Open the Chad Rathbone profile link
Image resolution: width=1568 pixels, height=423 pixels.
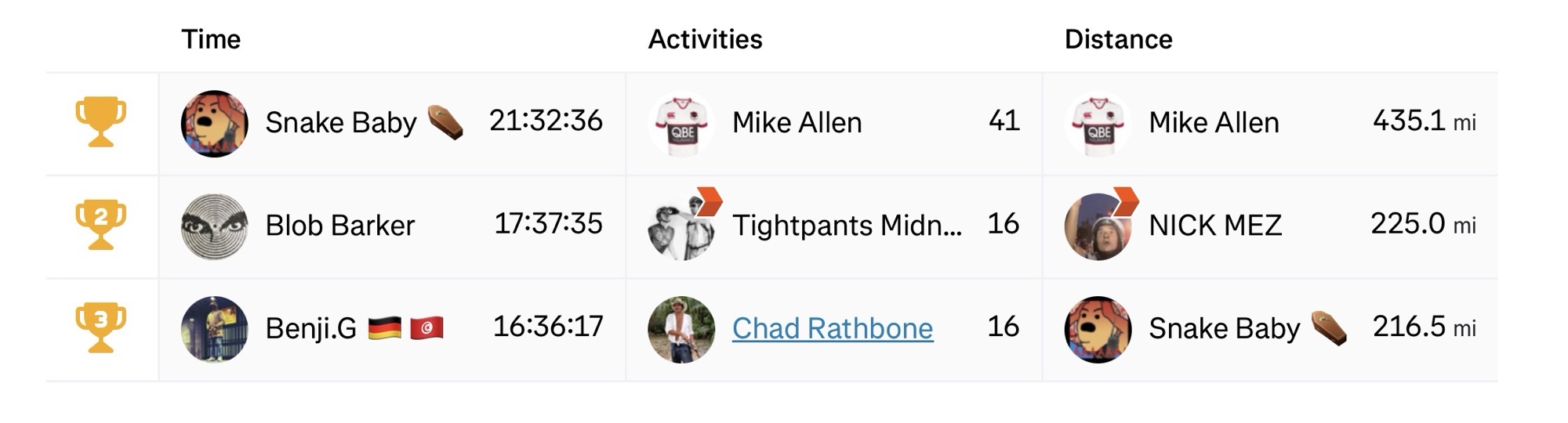pos(833,328)
